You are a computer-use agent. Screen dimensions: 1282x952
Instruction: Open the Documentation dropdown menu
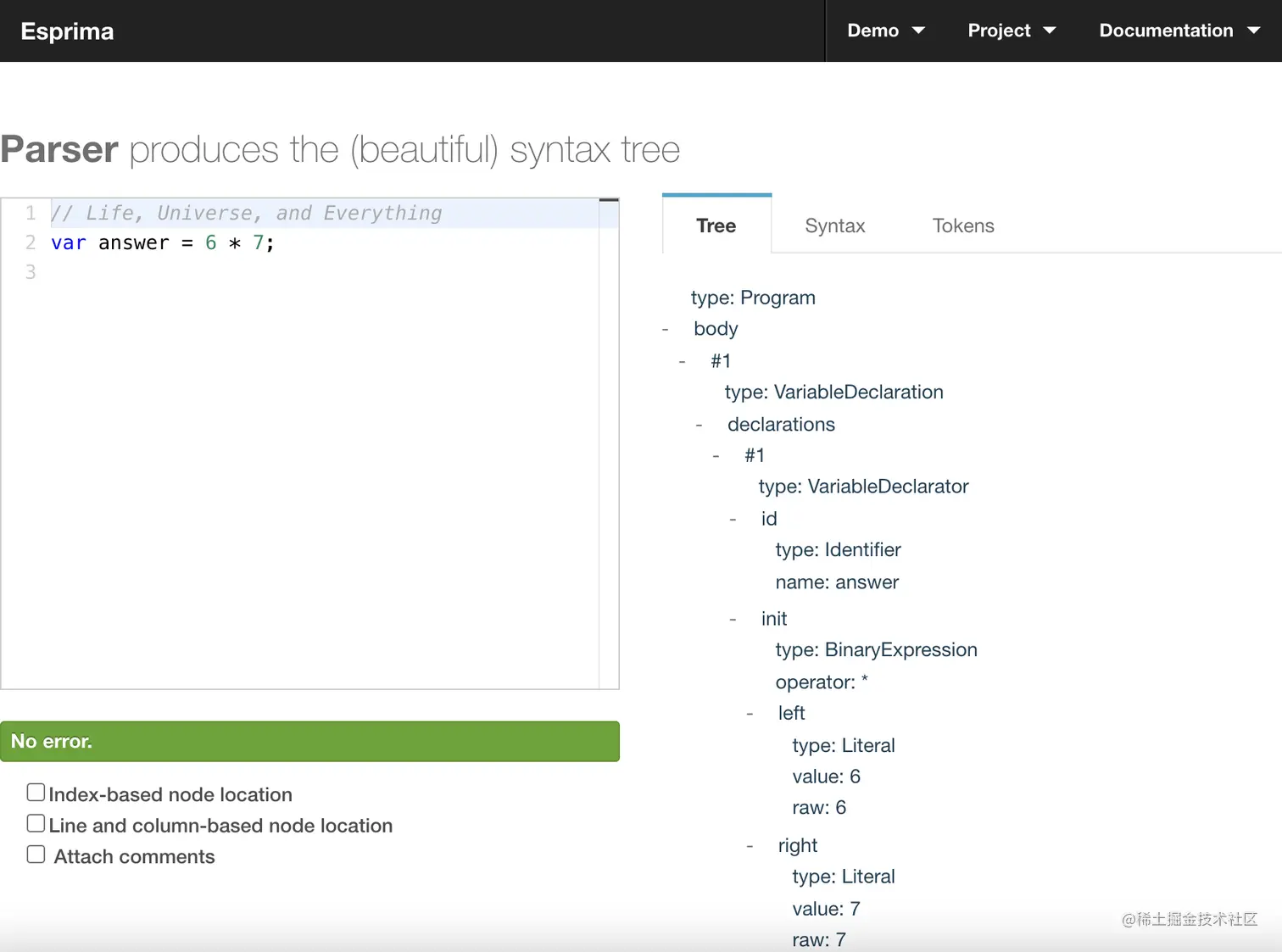point(1179,31)
